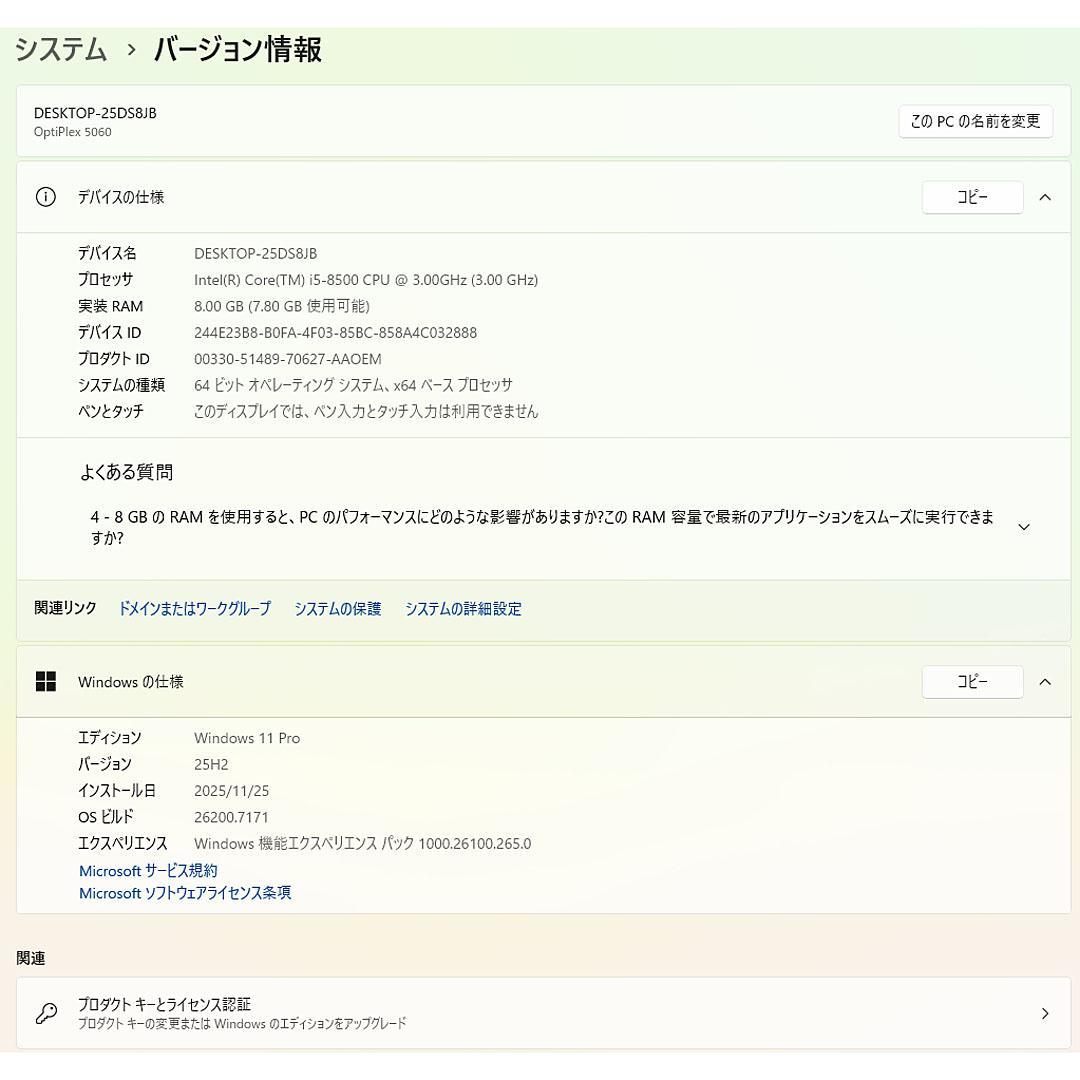Click この PC の名前を変更 button

(975, 121)
